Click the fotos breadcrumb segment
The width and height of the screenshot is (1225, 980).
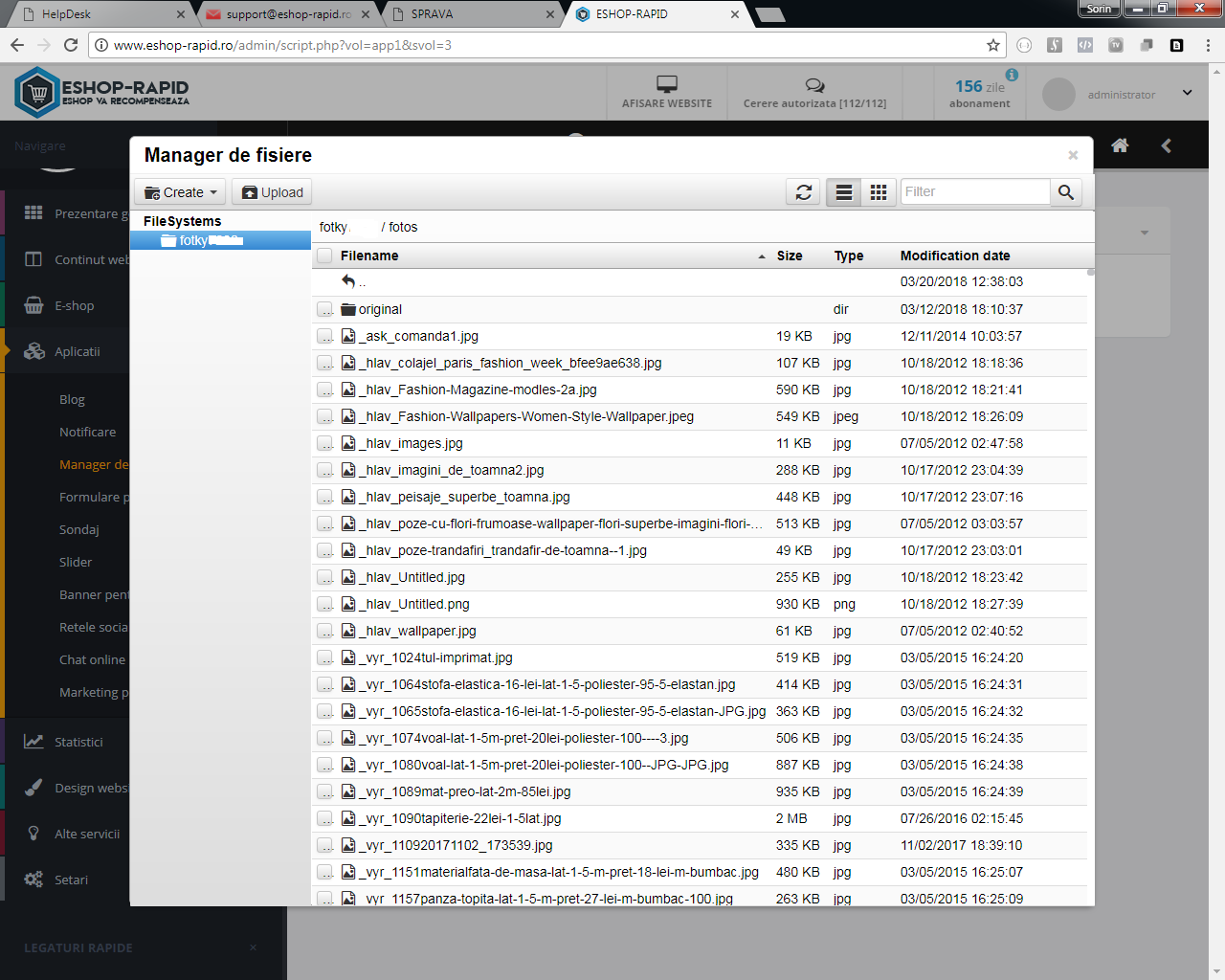[403, 227]
